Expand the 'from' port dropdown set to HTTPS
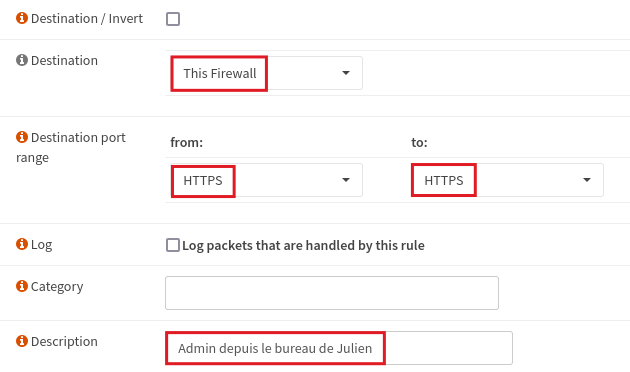Screen dimensions: 630x372 [266, 180]
